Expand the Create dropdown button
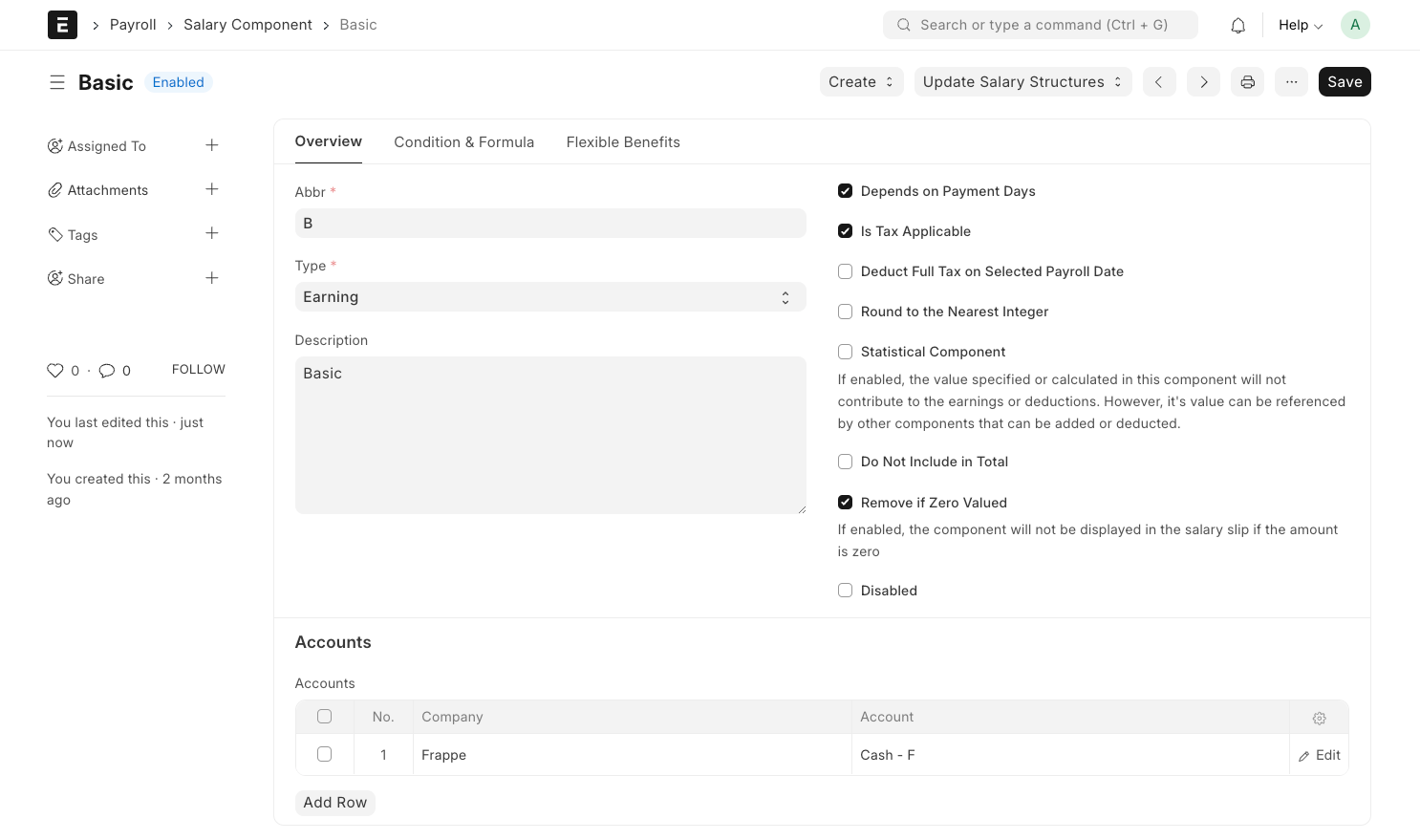This screenshot has width=1420, height=840. (860, 82)
